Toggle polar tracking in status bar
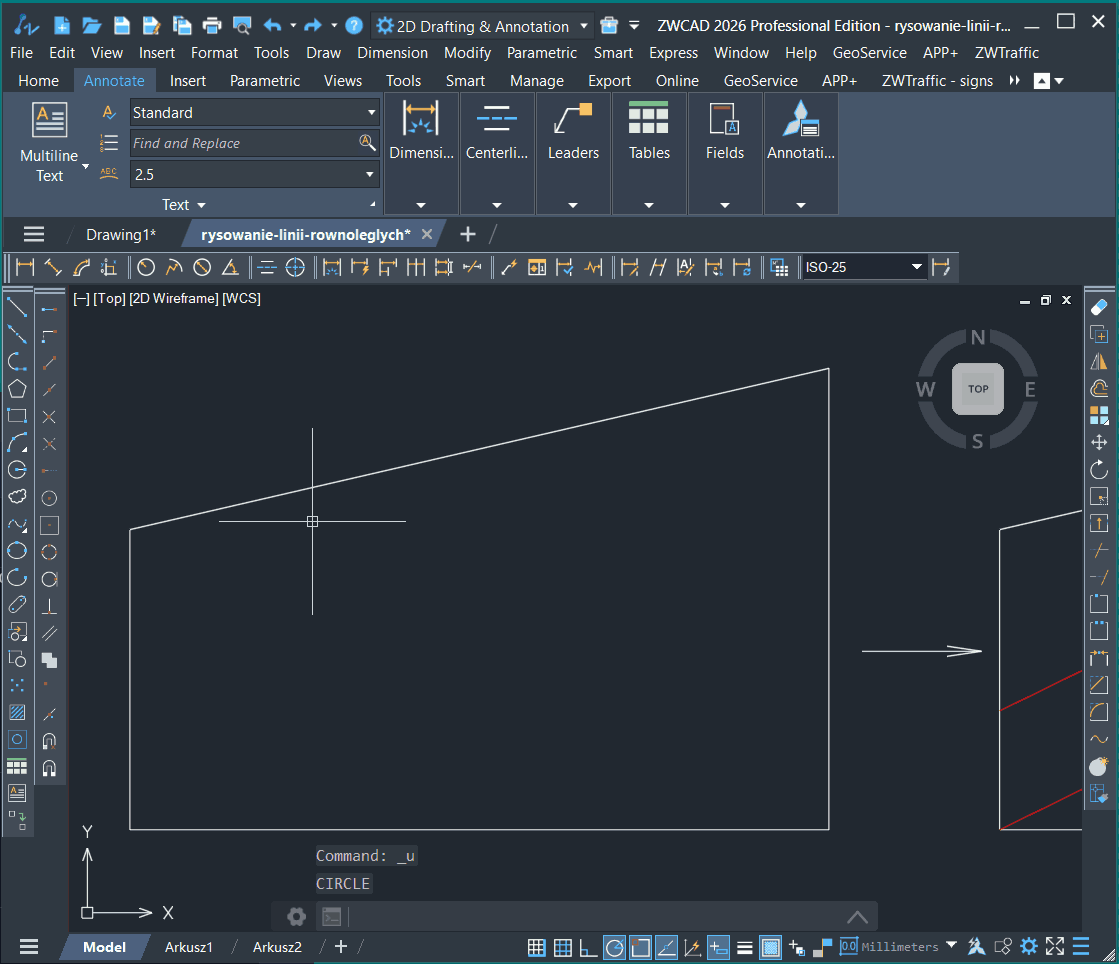Image resolution: width=1119 pixels, height=964 pixels. 614,947
